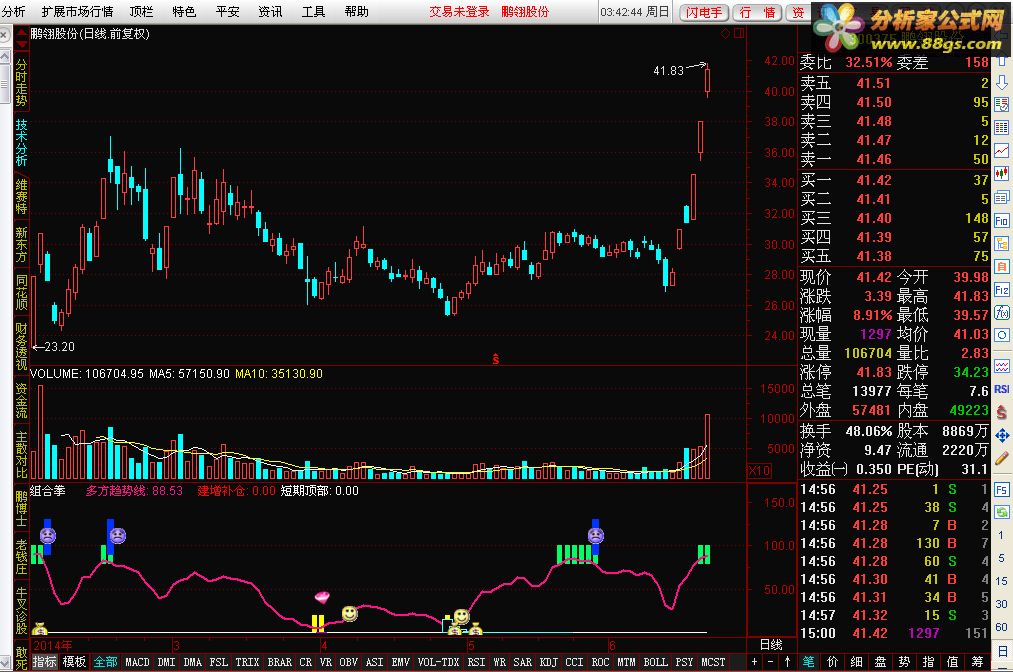The height and width of the screenshot is (672, 1013).
Task: Open the f(x) formula manager icon
Action: pyautogui.click(x=1001, y=313)
